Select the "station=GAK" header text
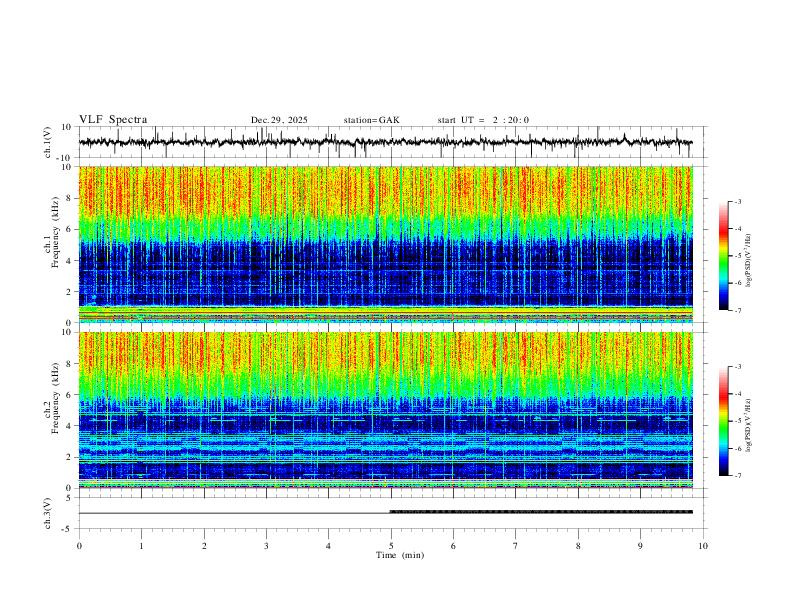792x612 pixels. [372, 120]
